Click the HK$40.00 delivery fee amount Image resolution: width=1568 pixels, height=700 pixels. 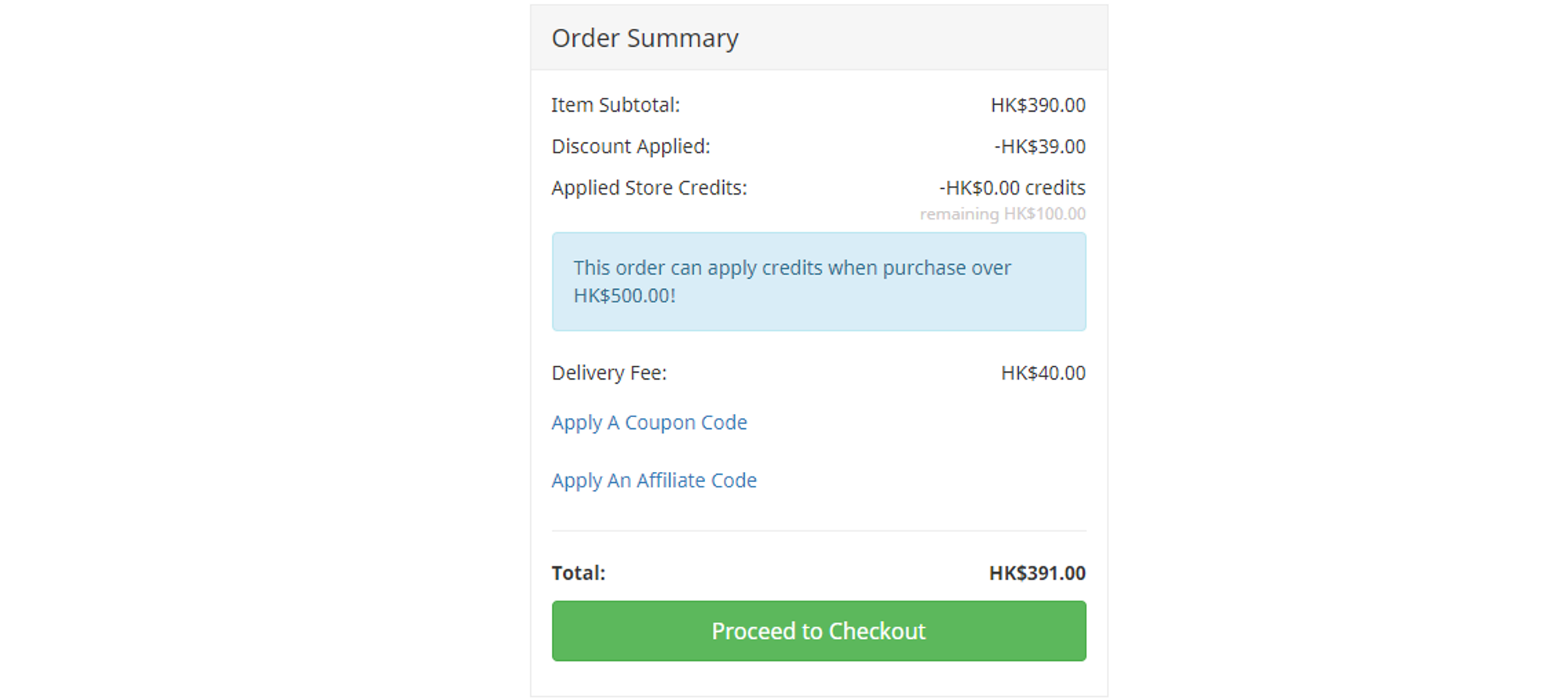coord(1042,373)
